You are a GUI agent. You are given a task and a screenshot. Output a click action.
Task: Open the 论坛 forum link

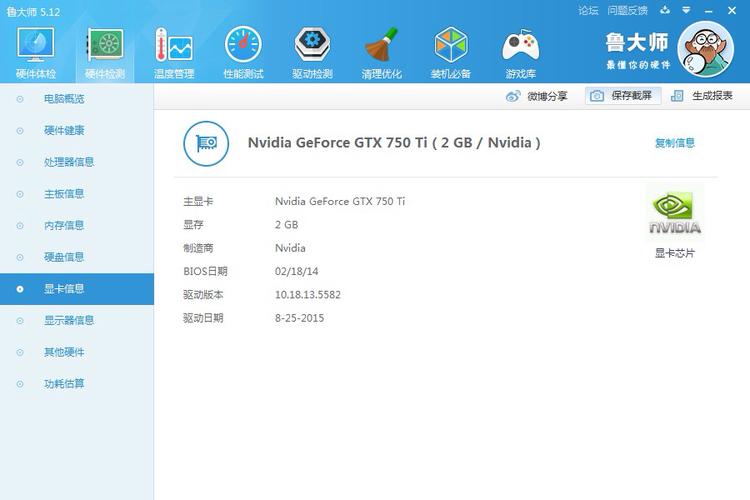(x=588, y=10)
